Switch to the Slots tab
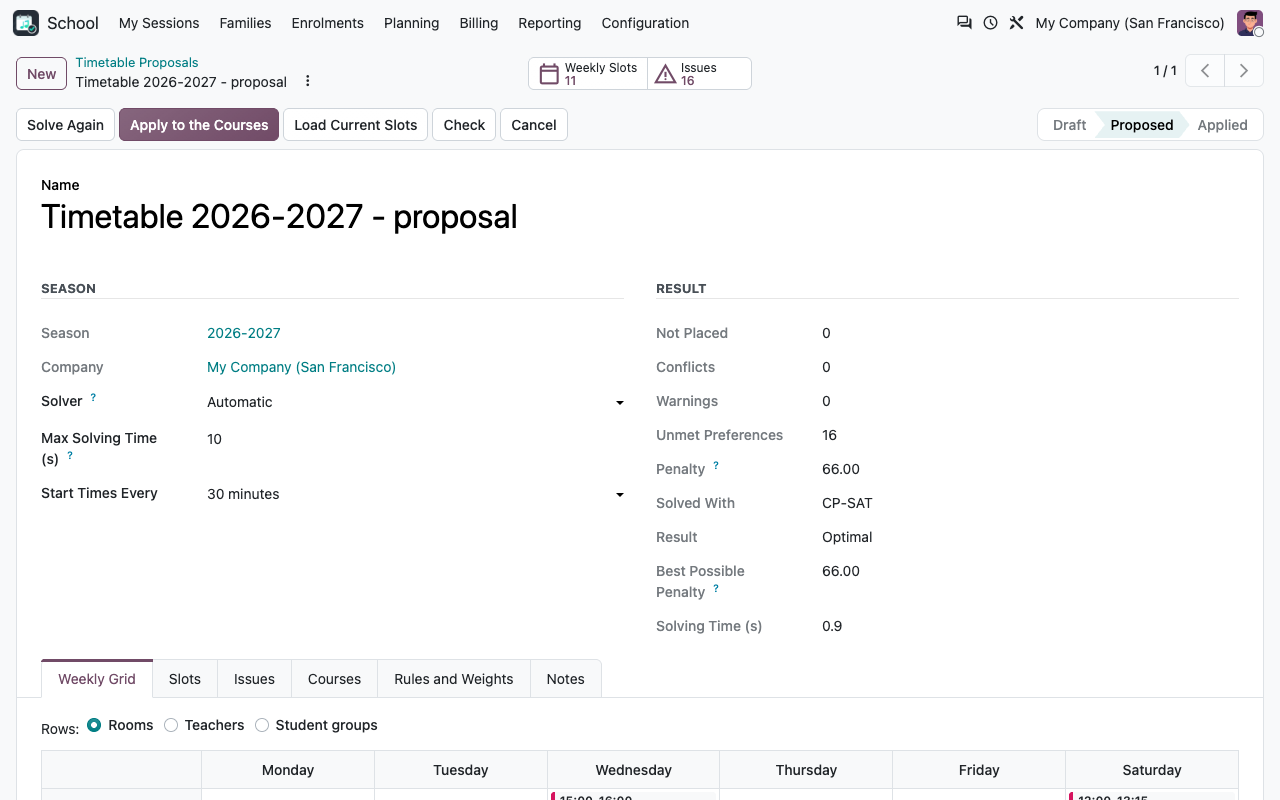 click(x=185, y=679)
